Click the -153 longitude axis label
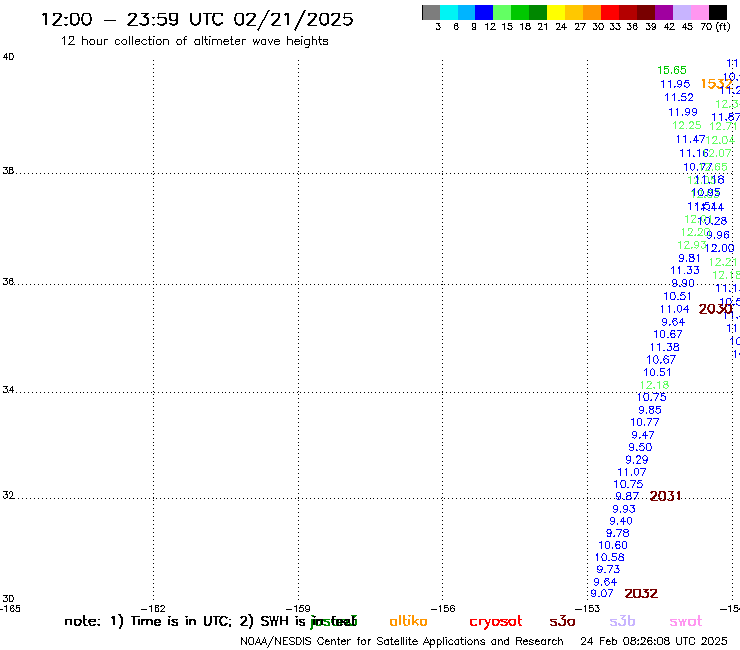This screenshot has height=650, width=740. point(588,609)
